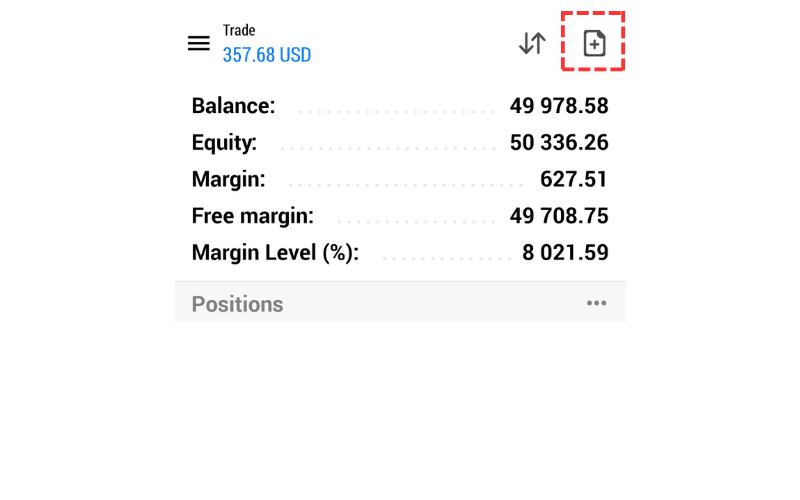
Task: Click the margin level value 8 021.59
Action: 565,253
